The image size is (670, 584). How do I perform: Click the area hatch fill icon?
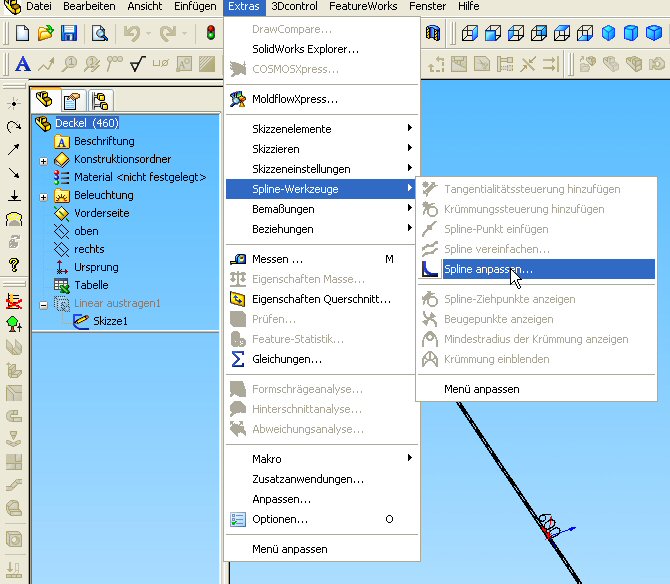coord(207,64)
